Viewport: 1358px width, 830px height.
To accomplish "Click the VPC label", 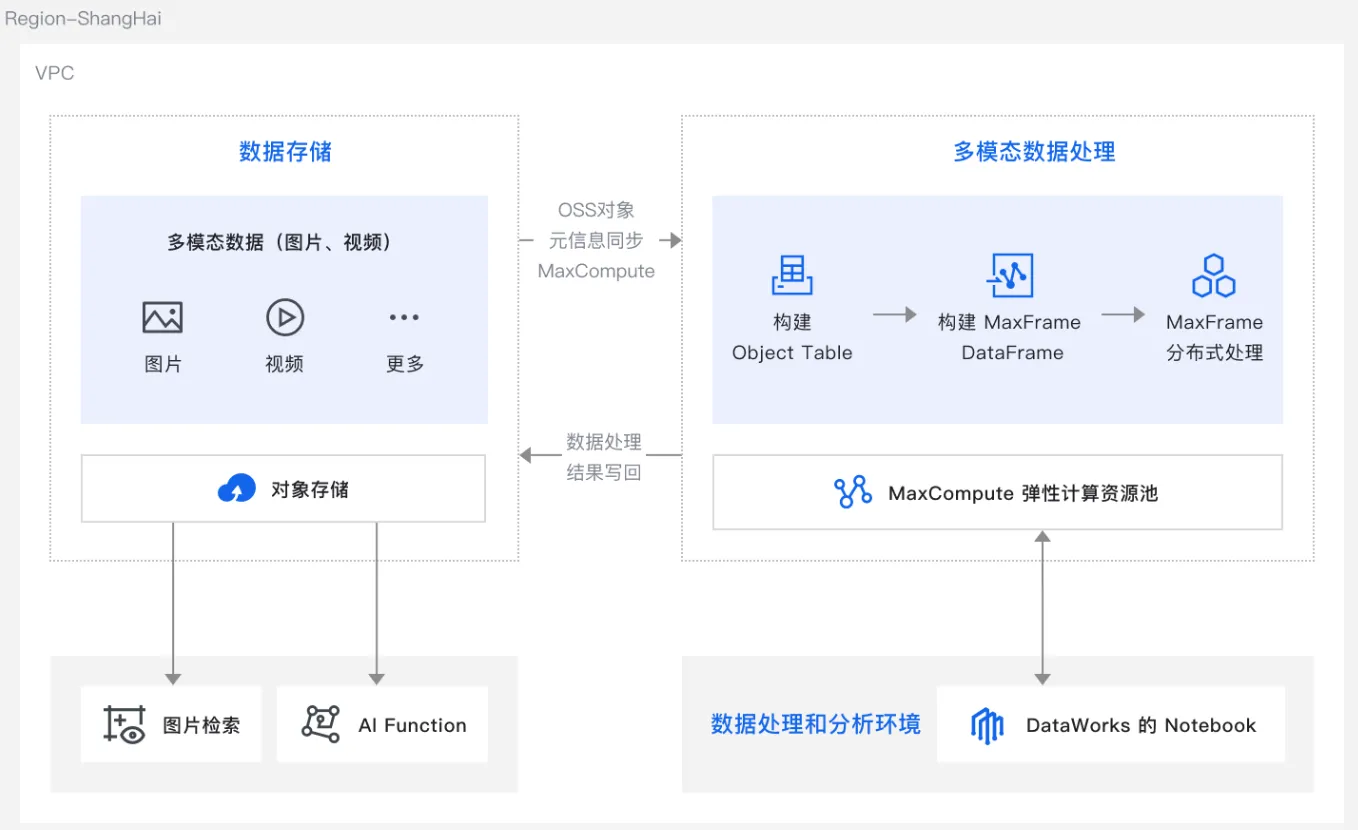I will (54, 73).
